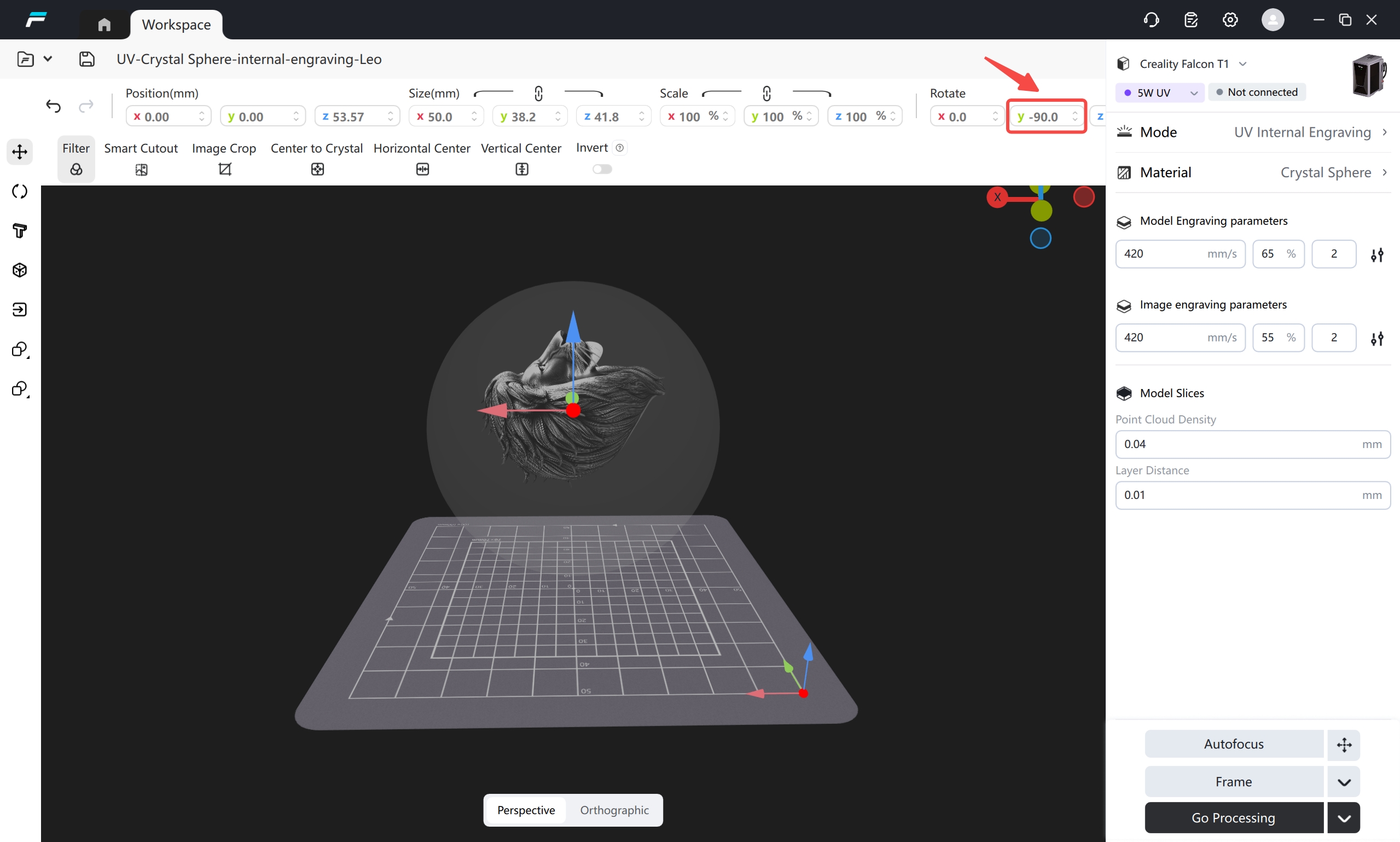Viewport: 1400px width, 842px height.
Task: Undo the last action
Action: tap(53, 106)
